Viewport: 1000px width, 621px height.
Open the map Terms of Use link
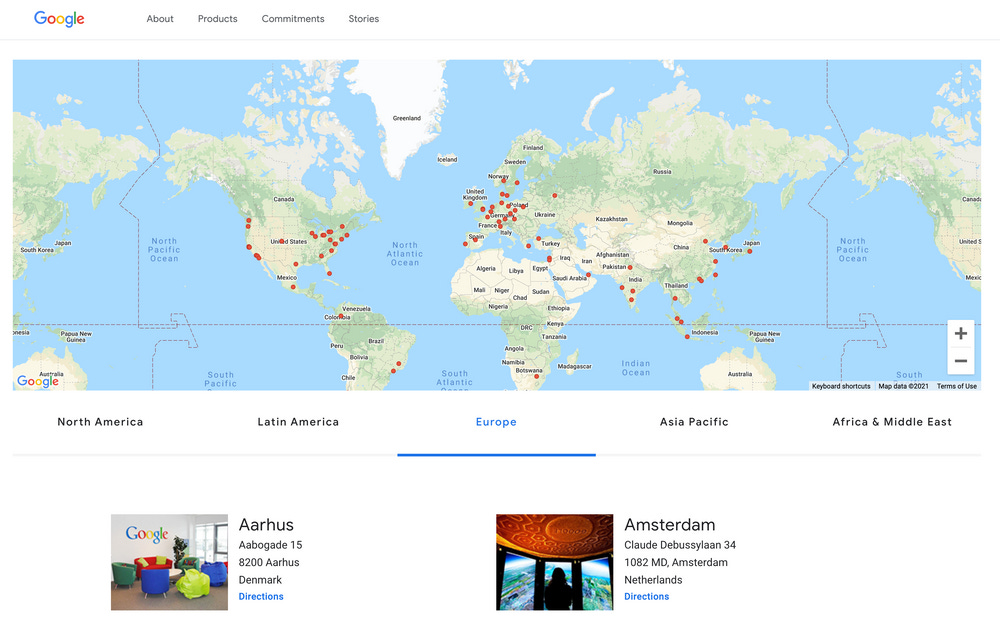point(957,386)
